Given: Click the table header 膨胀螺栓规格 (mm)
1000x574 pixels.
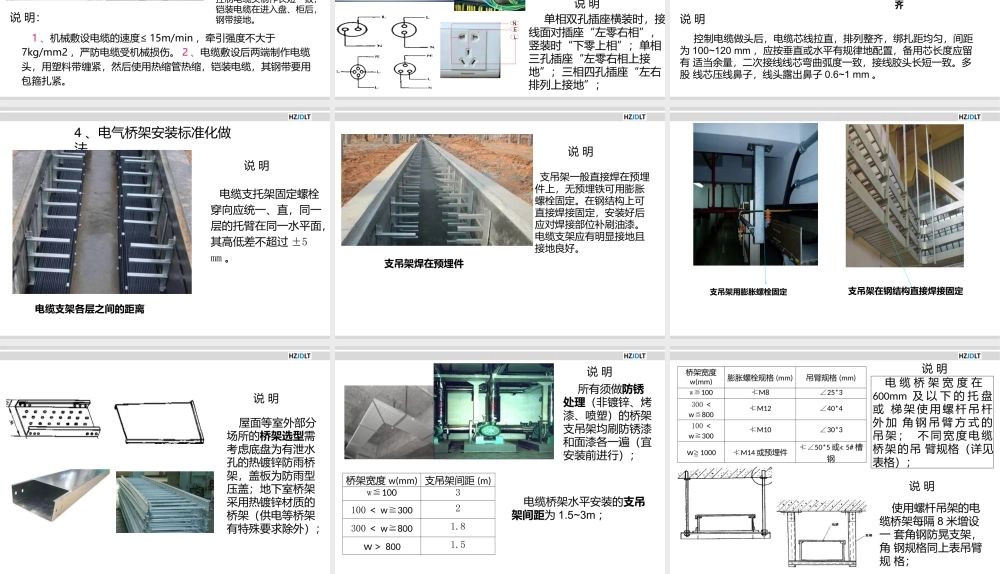Looking at the screenshot, I should (x=760, y=378).
